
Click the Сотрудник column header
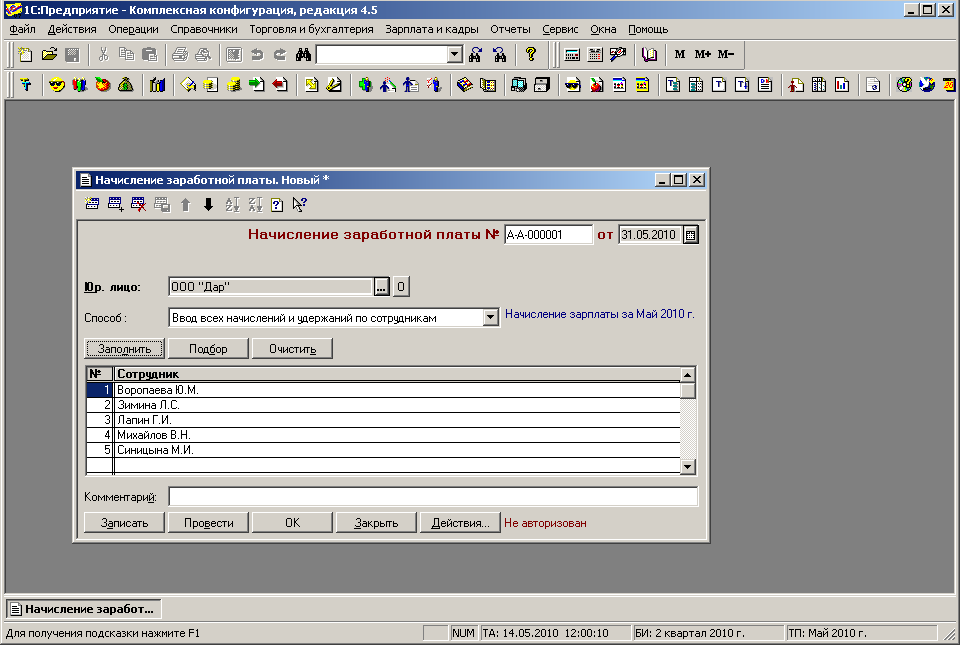pos(397,374)
